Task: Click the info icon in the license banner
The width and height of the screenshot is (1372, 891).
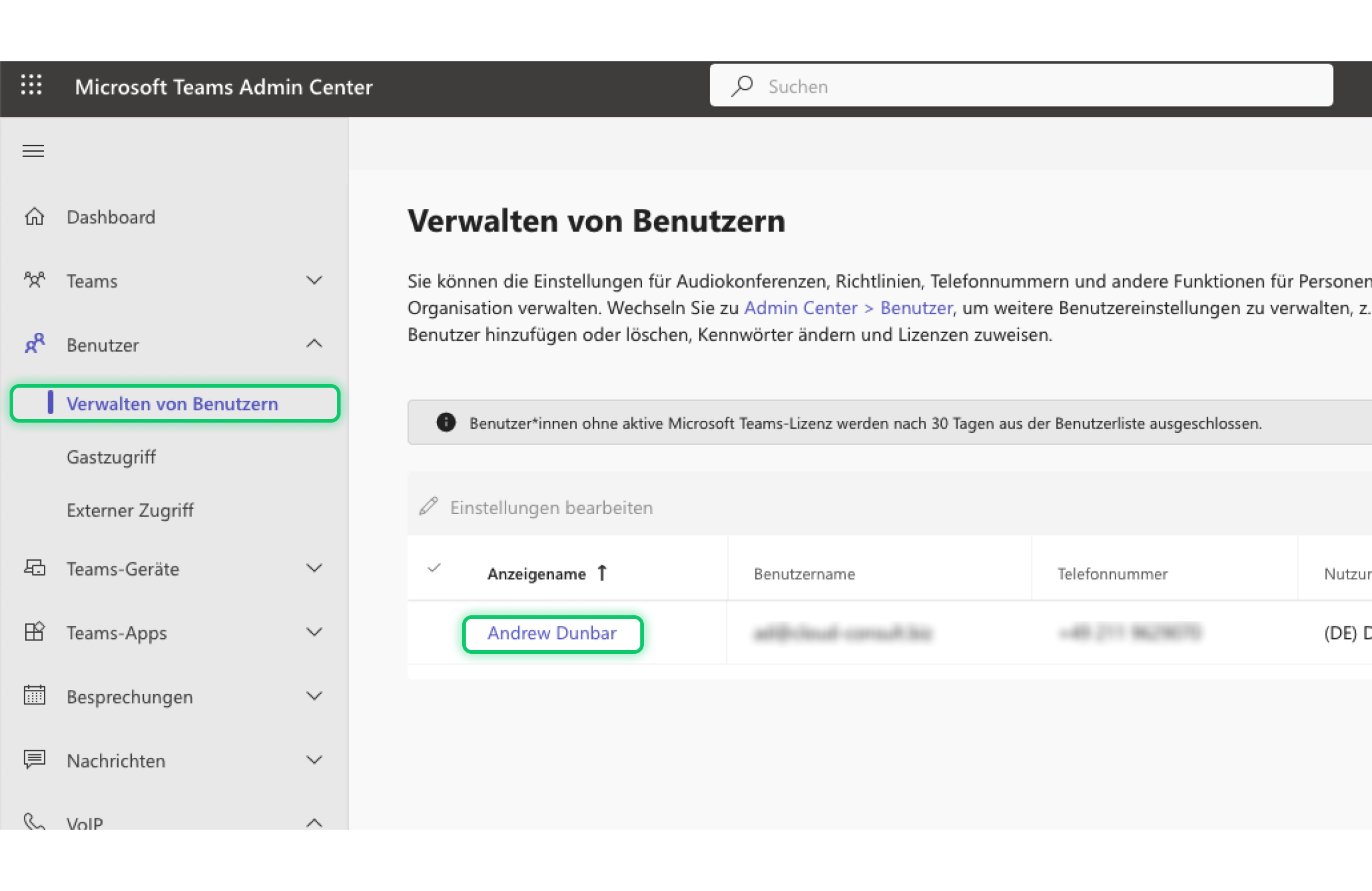Action: click(446, 423)
